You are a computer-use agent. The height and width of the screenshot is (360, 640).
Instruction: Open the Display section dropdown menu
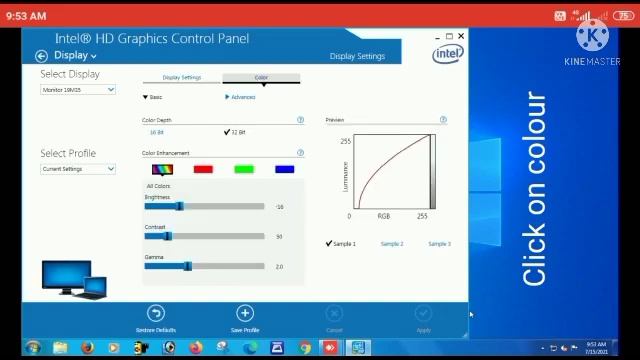coord(75,56)
